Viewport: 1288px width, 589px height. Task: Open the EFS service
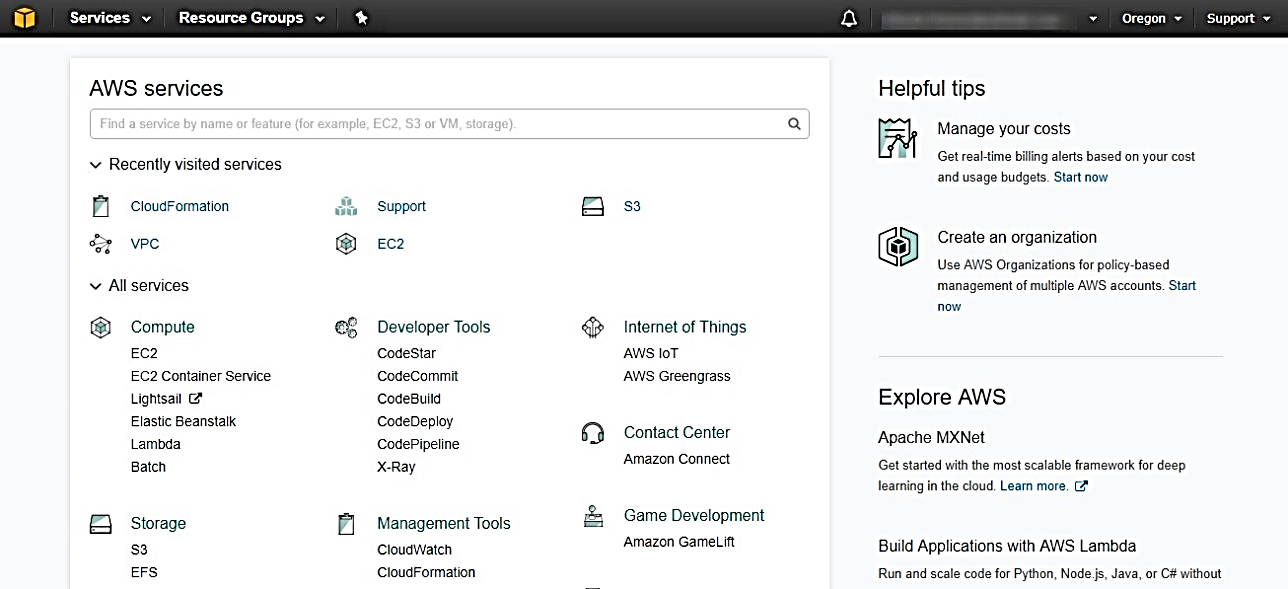pos(144,573)
